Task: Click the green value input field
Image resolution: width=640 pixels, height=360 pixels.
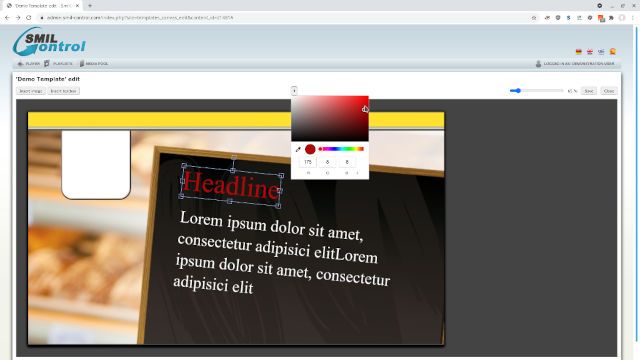Action: 327,162
